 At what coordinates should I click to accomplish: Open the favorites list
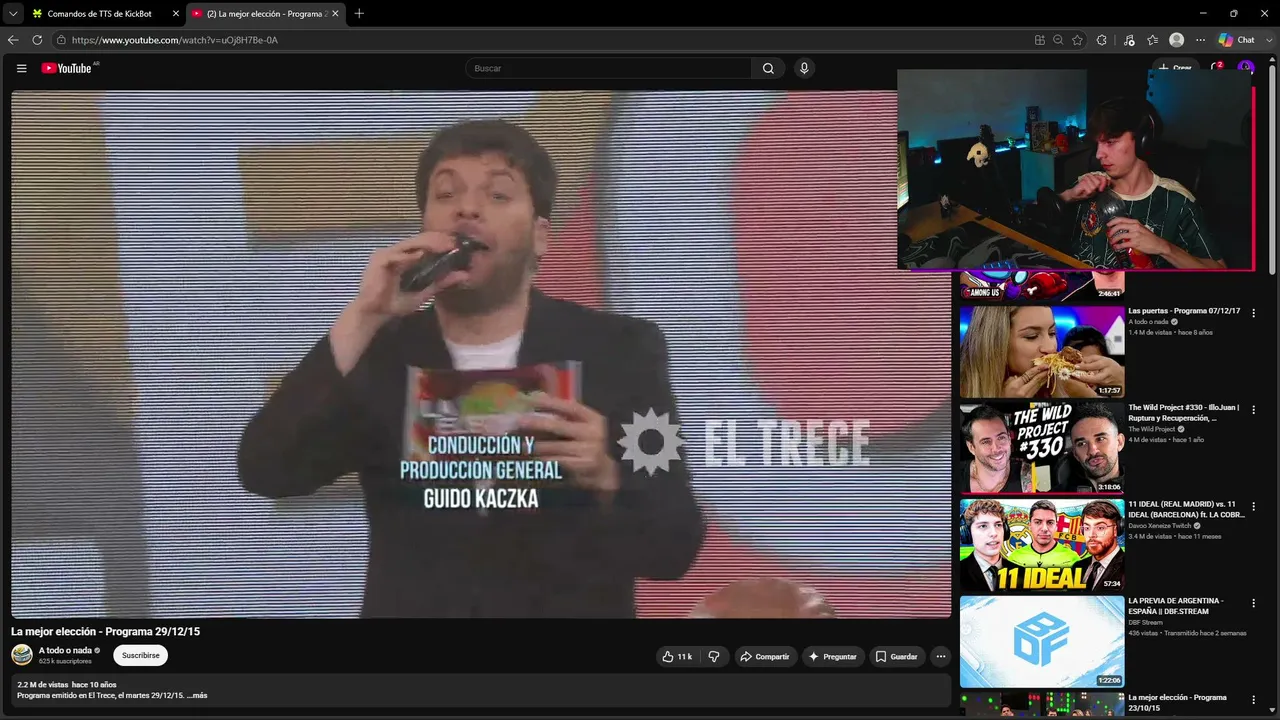pos(1153,40)
